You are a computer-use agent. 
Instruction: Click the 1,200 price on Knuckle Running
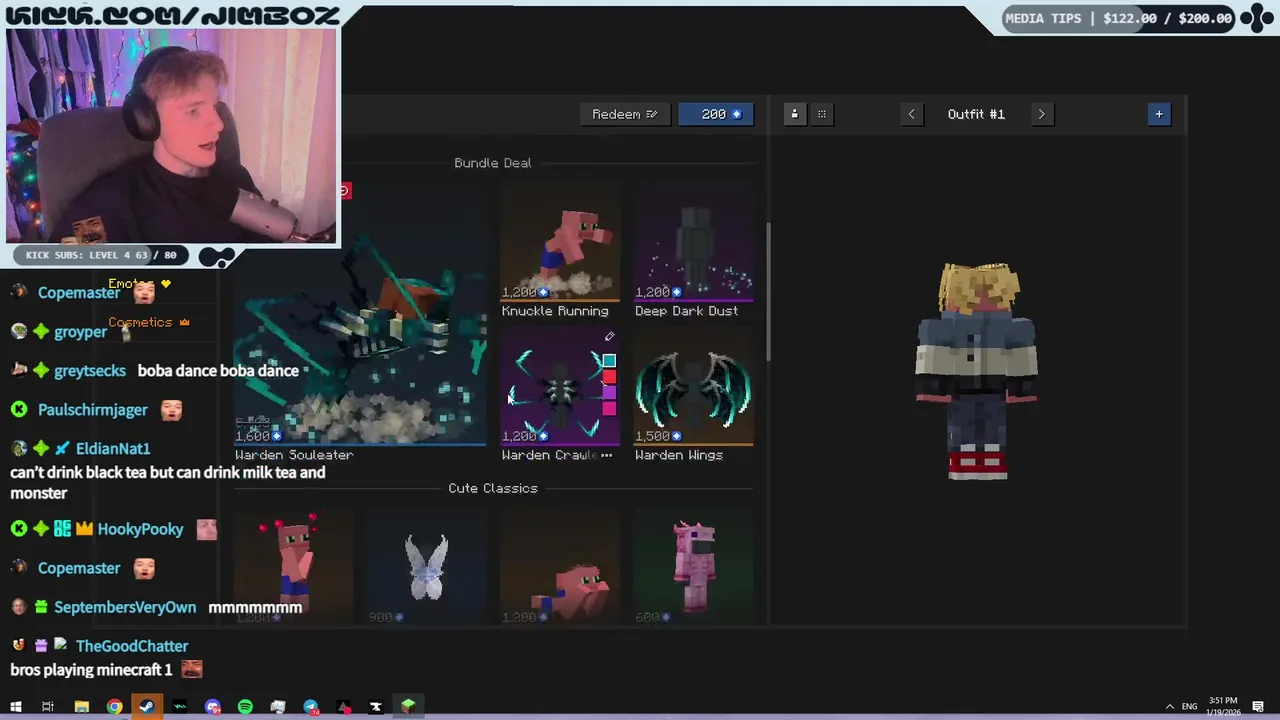[524, 292]
